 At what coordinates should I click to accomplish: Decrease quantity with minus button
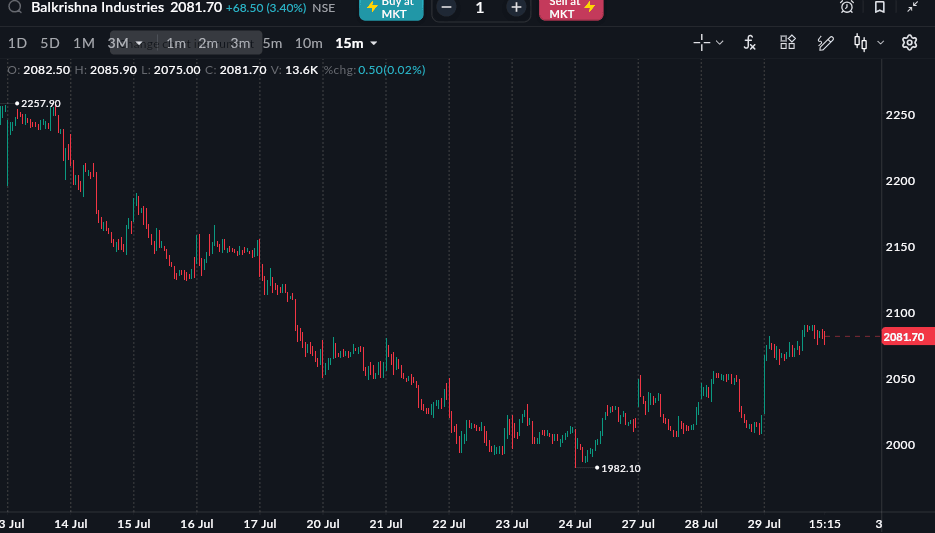click(x=447, y=8)
